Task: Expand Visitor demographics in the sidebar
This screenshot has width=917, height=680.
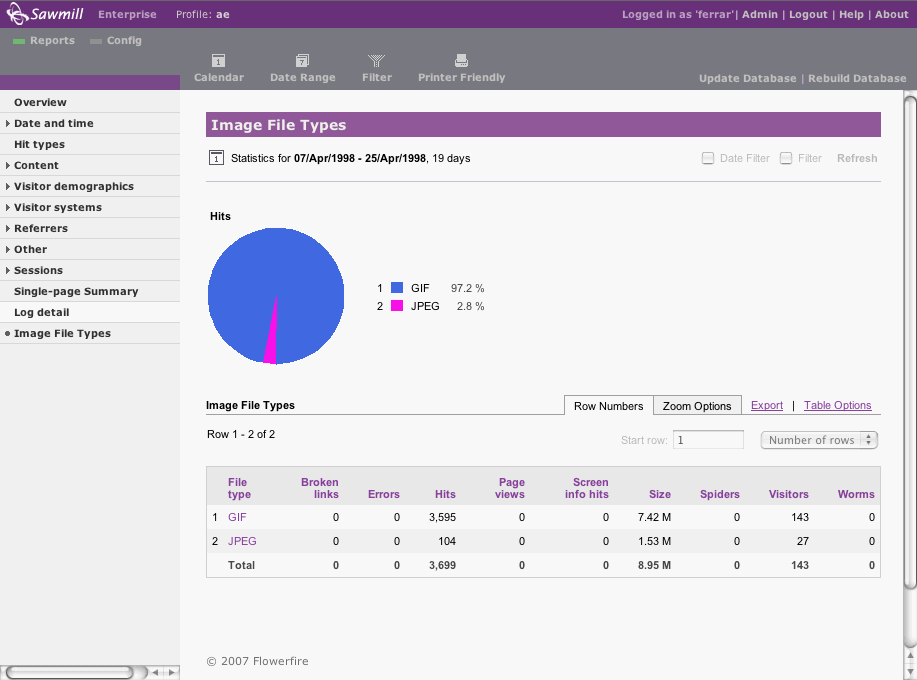Action: click(9, 187)
